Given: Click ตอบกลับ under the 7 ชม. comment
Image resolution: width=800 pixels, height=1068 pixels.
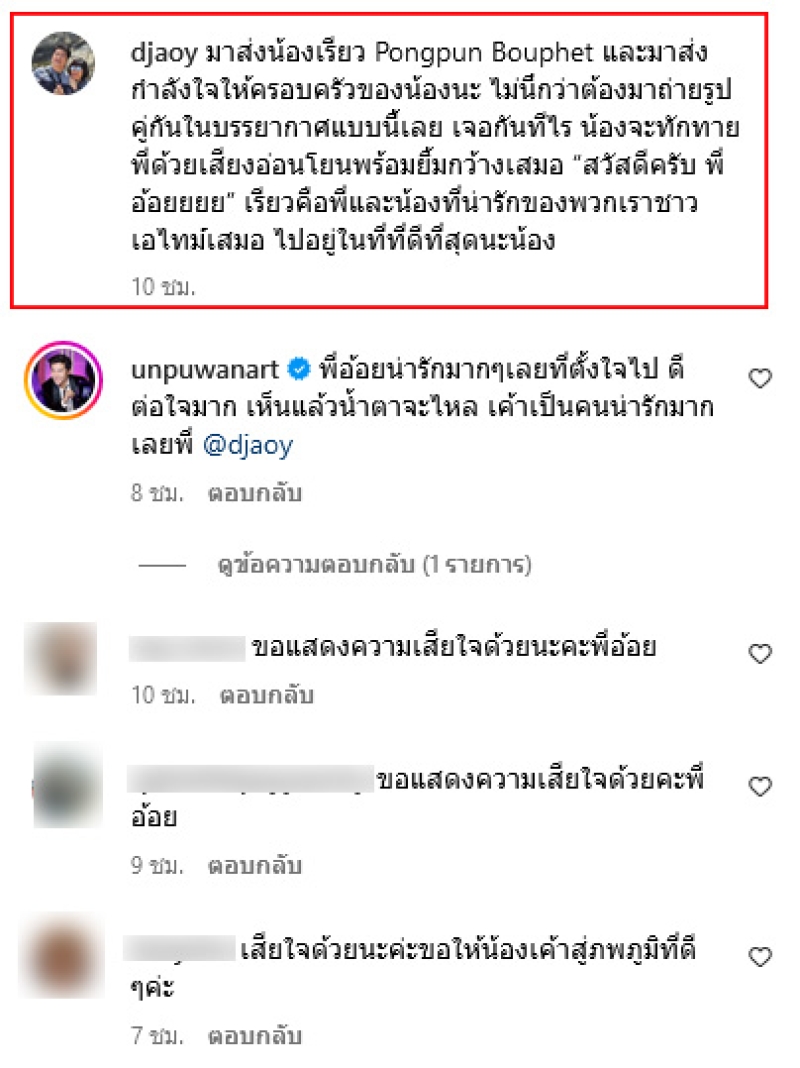Looking at the screenshot, I should click(255, 1036).
